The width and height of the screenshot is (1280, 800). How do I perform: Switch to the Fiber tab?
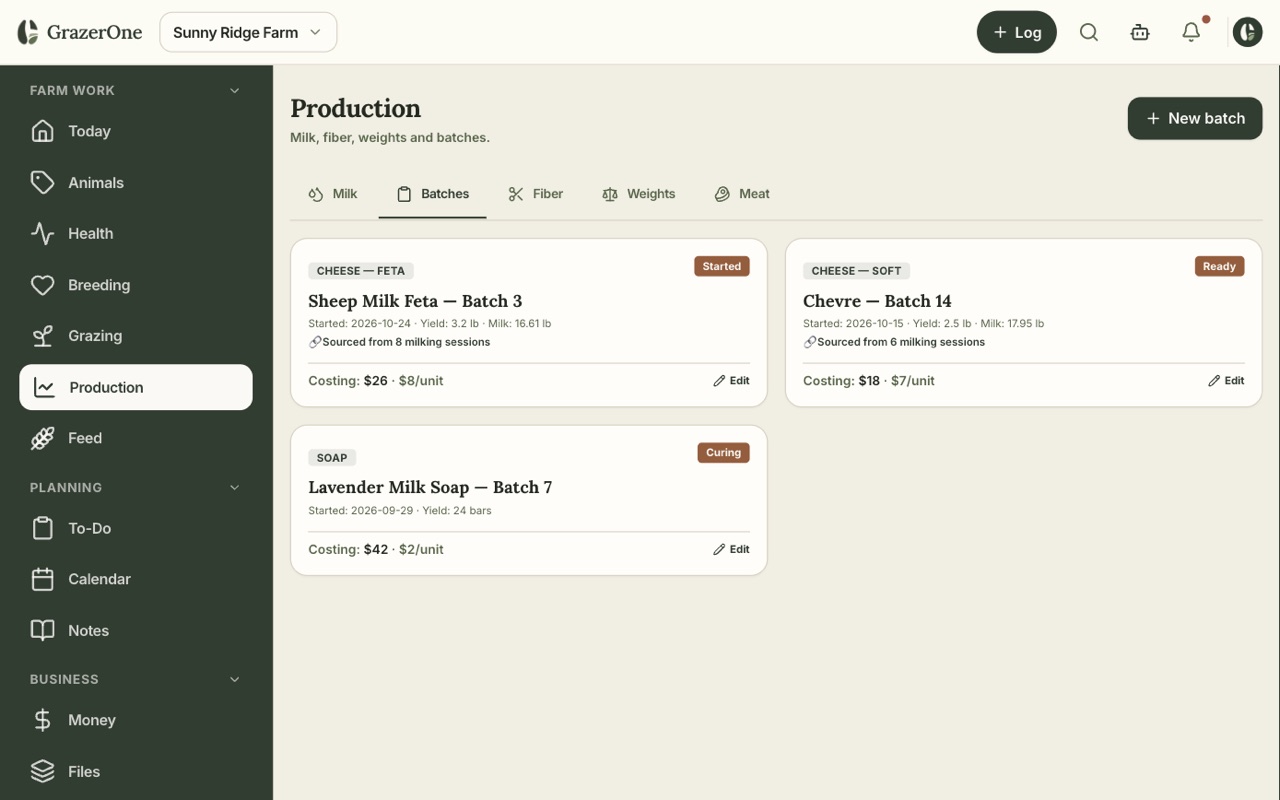tap(535, 194)
